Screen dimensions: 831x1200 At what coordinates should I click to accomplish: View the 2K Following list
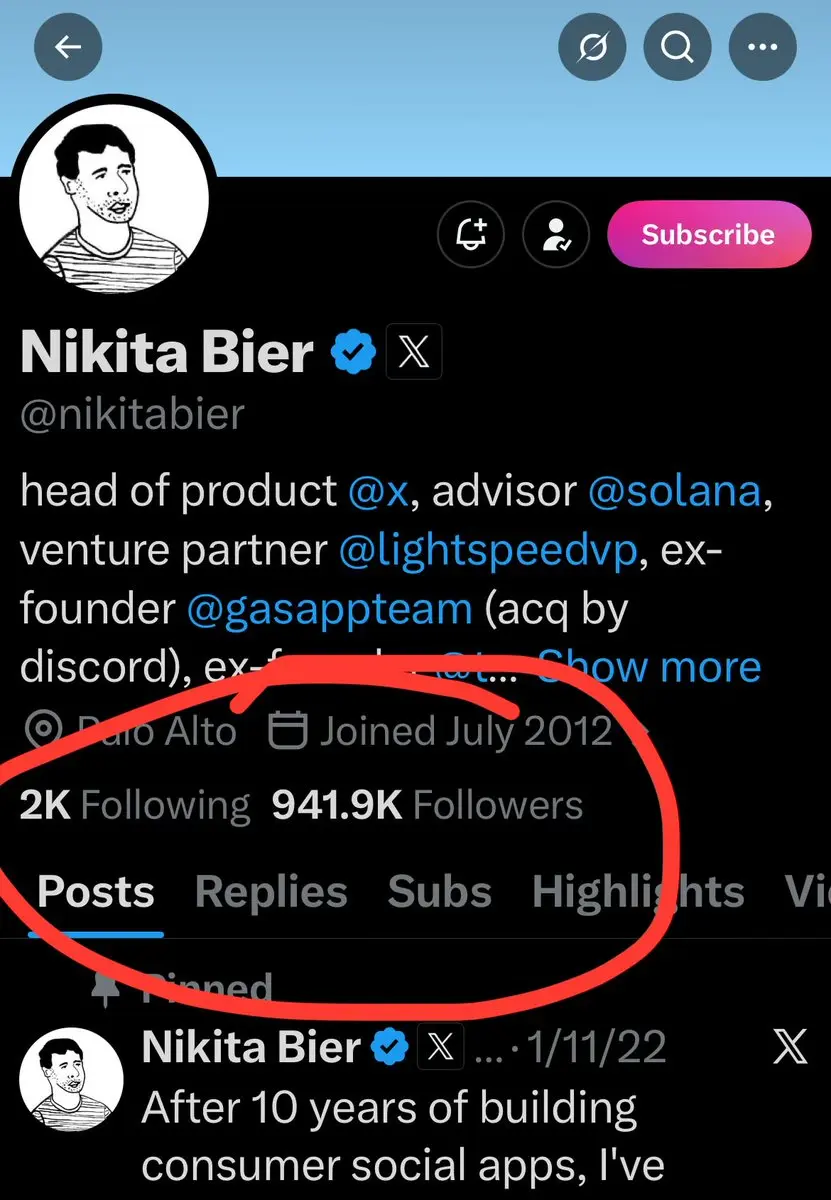134,805
